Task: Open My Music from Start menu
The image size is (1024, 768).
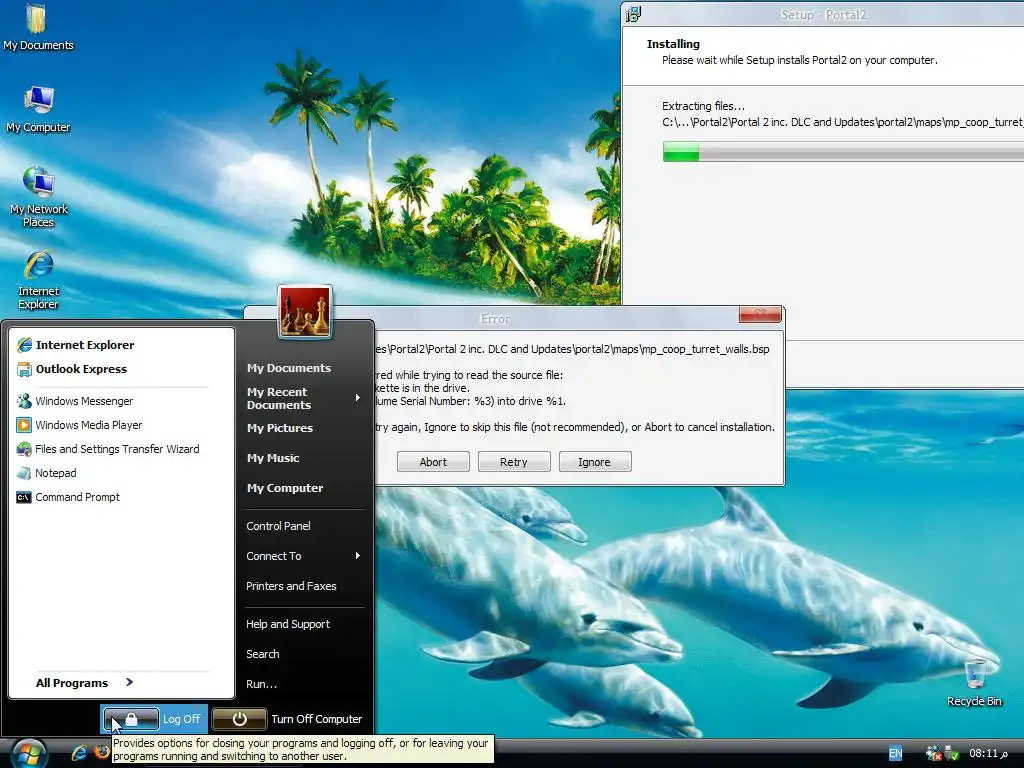Action: click(x=273, y=458)
